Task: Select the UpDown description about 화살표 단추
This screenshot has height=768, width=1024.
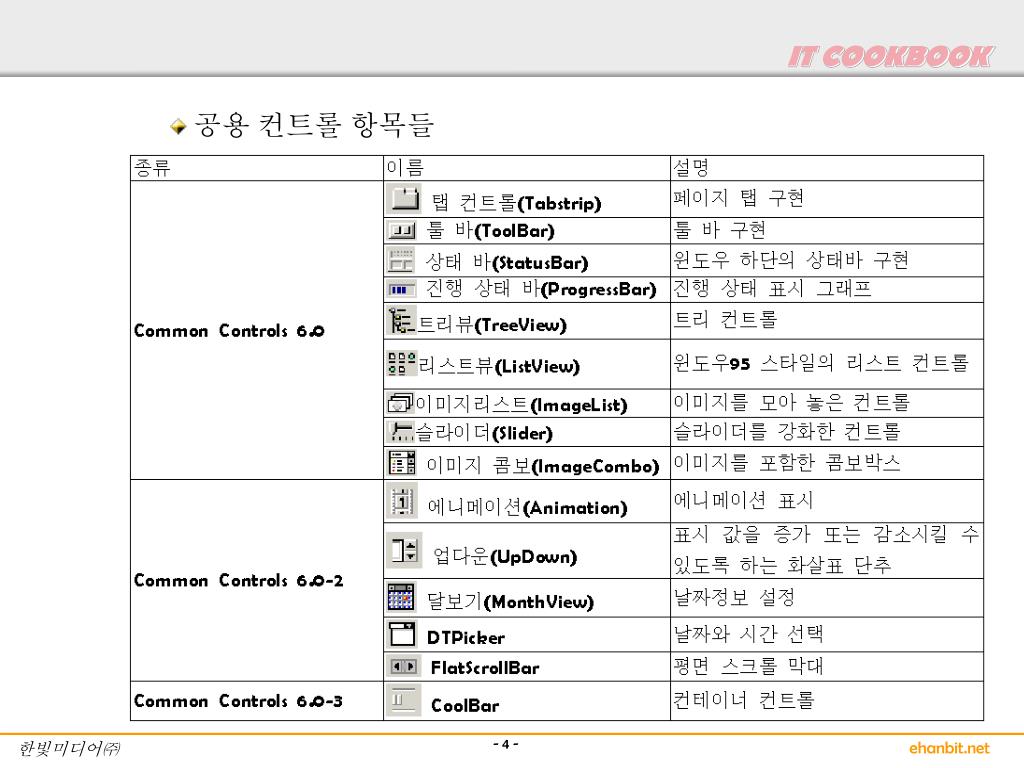Action: 826,550
